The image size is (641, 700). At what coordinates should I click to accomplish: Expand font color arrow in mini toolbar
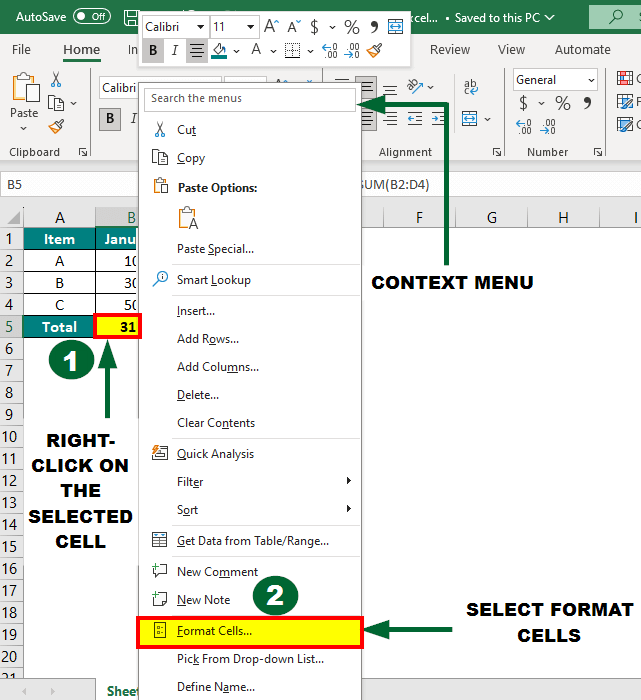(273, 51)
